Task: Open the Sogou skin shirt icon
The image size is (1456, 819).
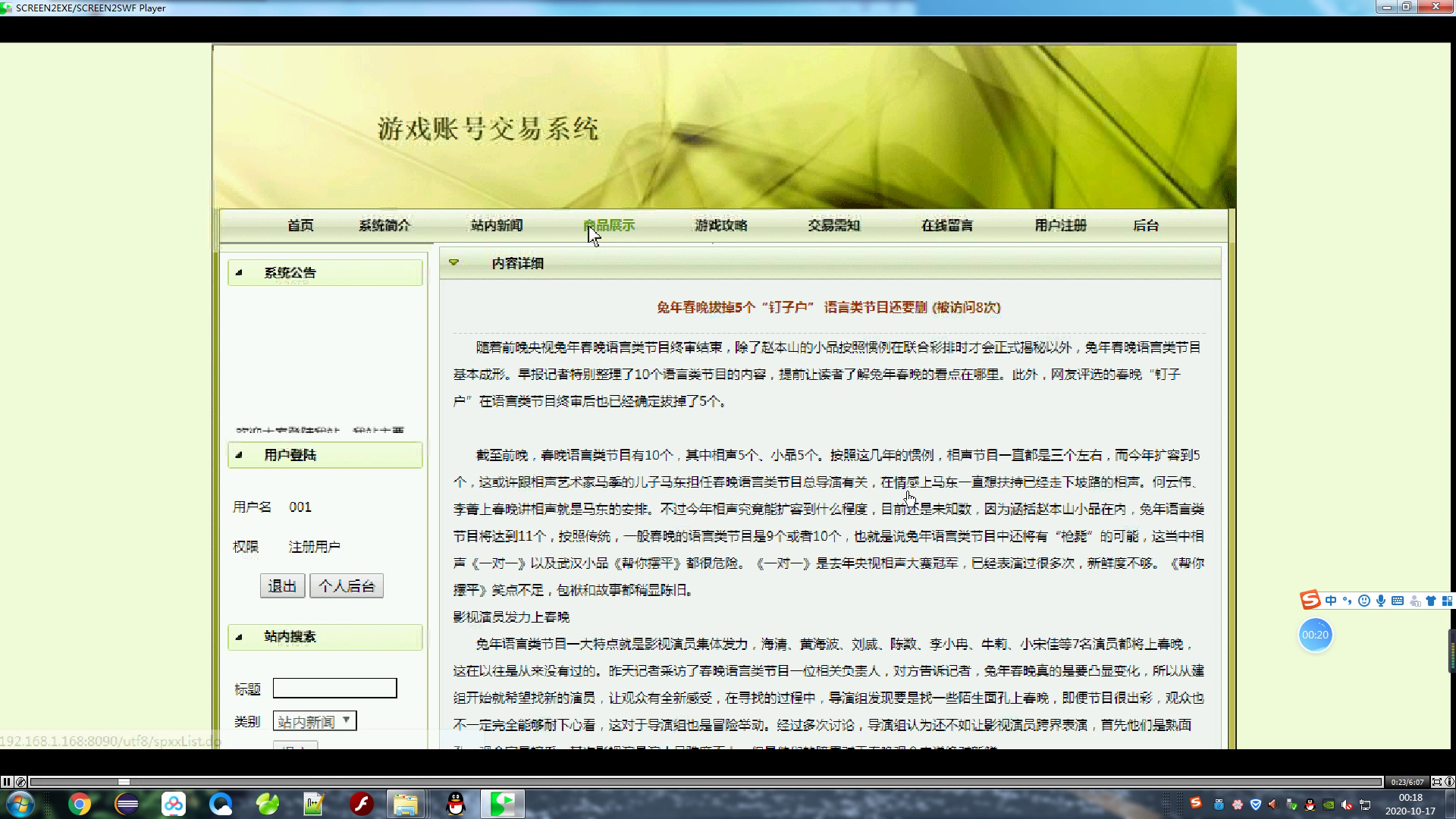Action: (1431, 601)
